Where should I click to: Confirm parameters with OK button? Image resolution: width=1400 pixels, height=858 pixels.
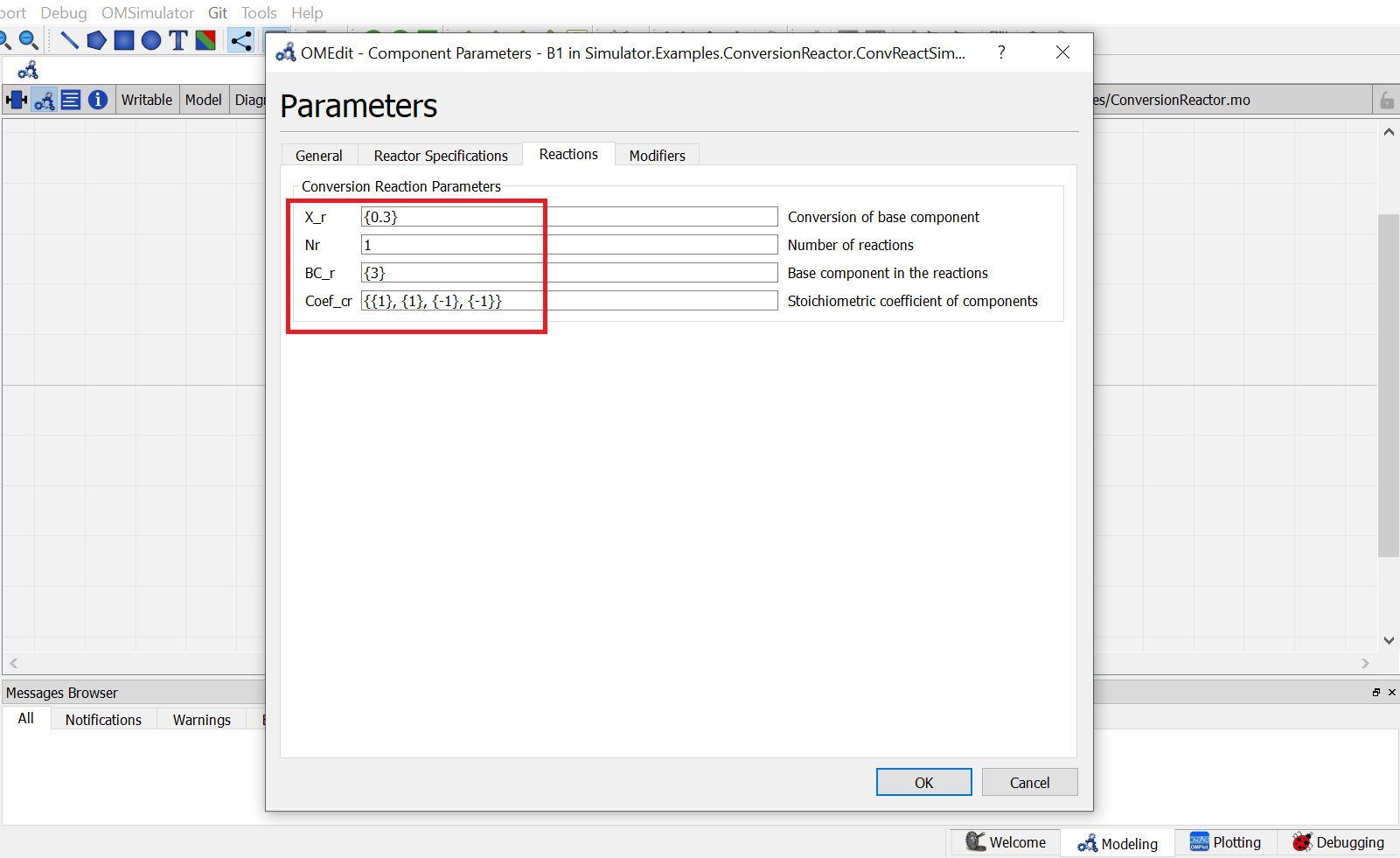click(x=924, y=783)
